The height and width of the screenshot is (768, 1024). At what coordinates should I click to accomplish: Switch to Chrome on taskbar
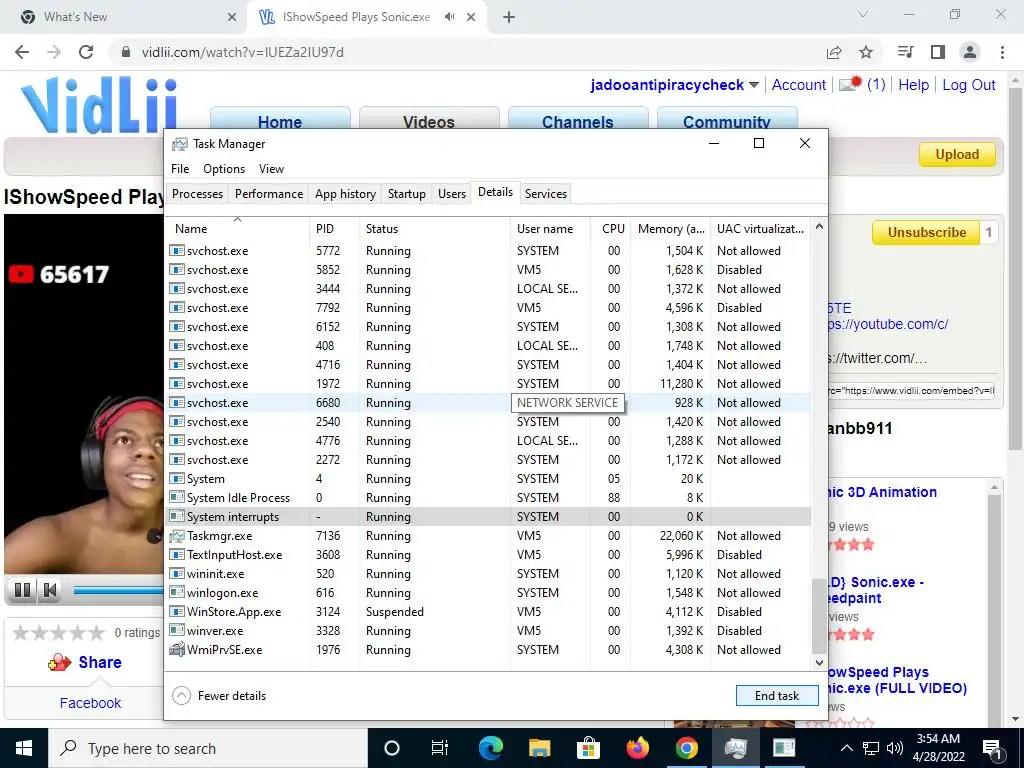(x=686, y=748)
